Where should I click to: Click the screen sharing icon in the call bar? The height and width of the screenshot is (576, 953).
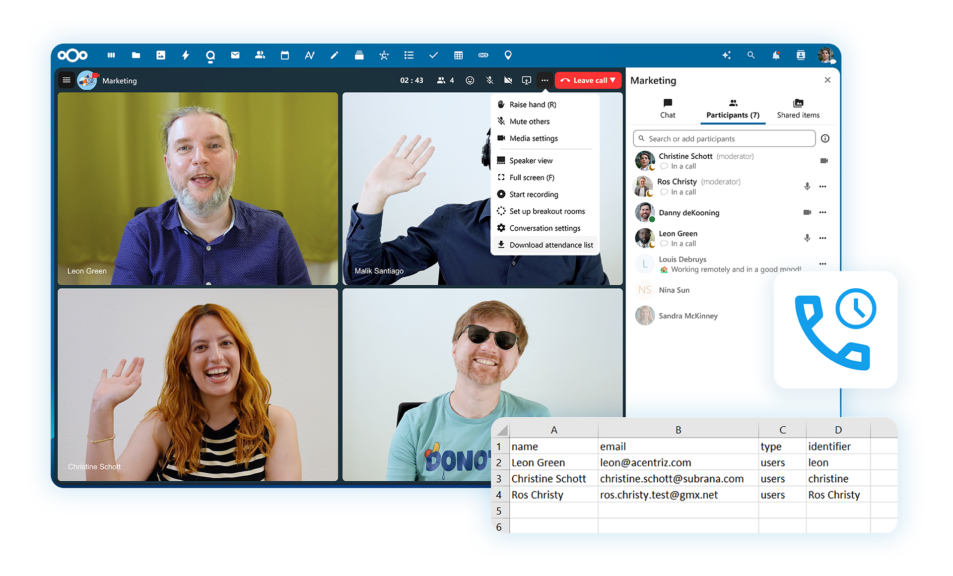coord(526,80)
